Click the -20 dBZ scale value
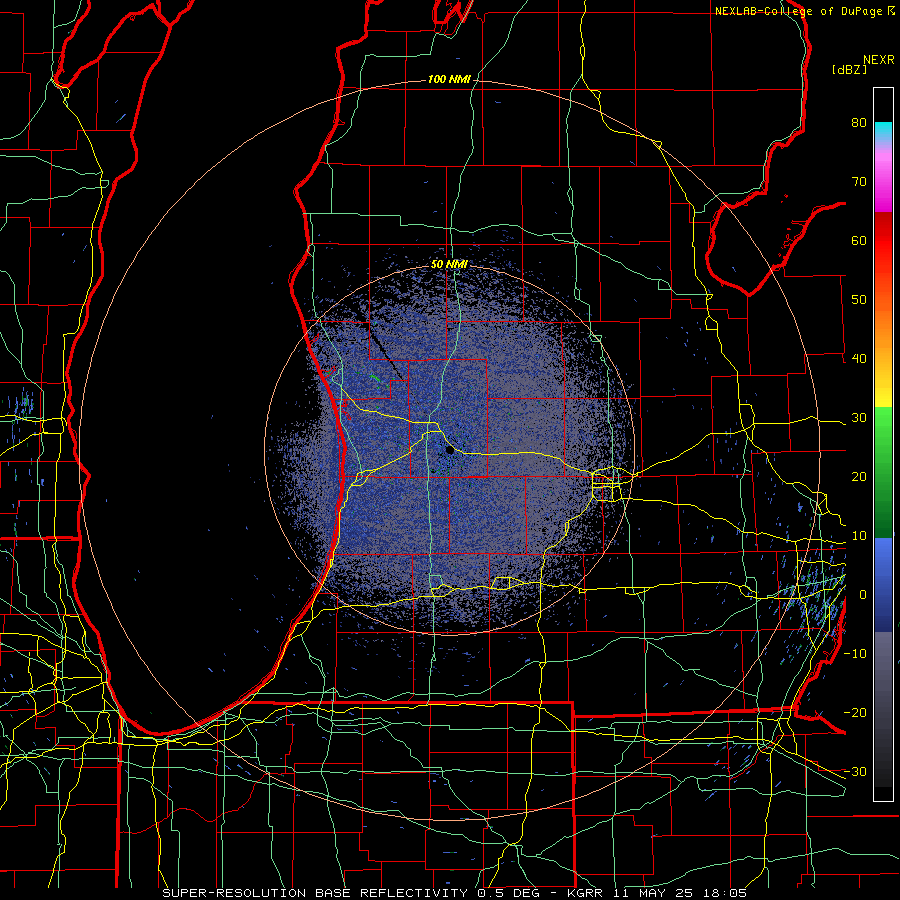Screen dimensions: 900x900 (855, 712)
